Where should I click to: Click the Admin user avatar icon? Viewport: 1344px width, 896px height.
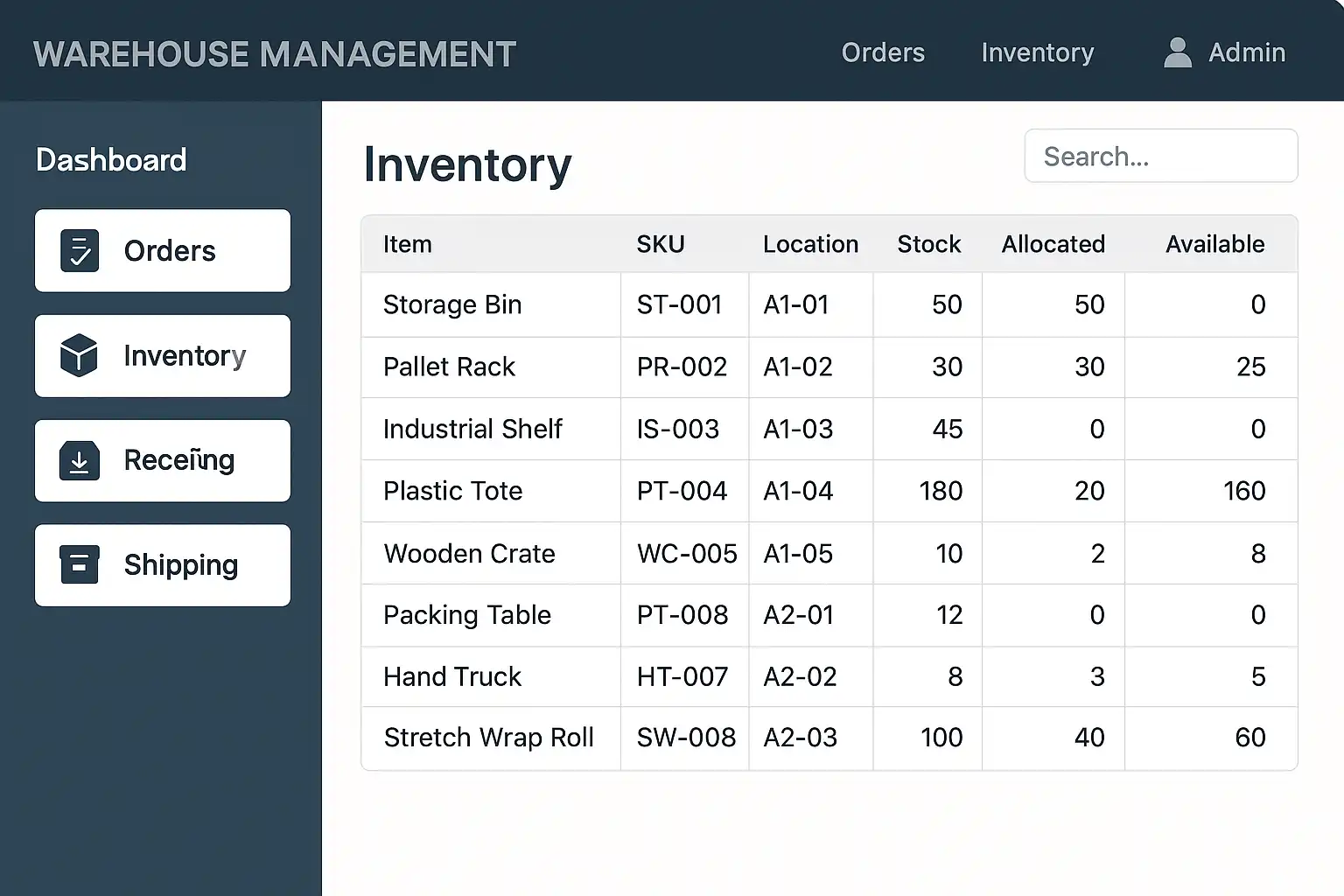click(x=1178, y=52)
